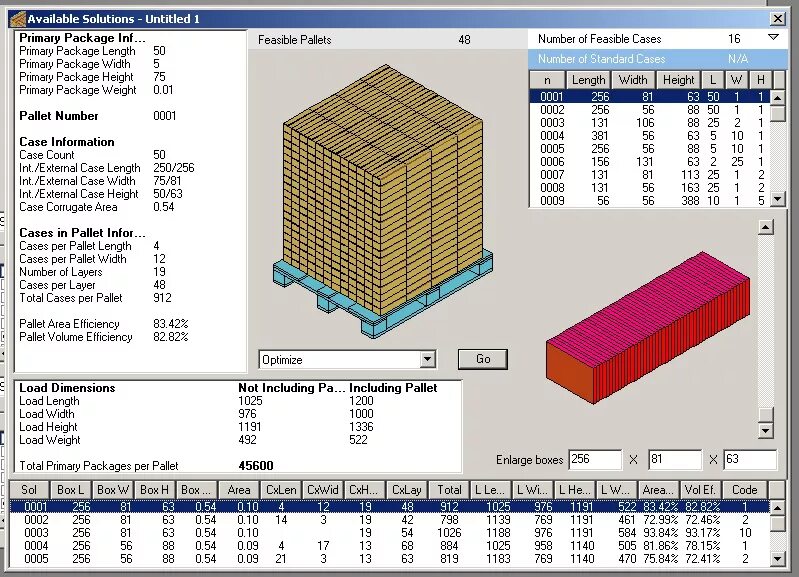Click the case preview scroll-down arrow
The image size is (799, 577).
[765, 431]
